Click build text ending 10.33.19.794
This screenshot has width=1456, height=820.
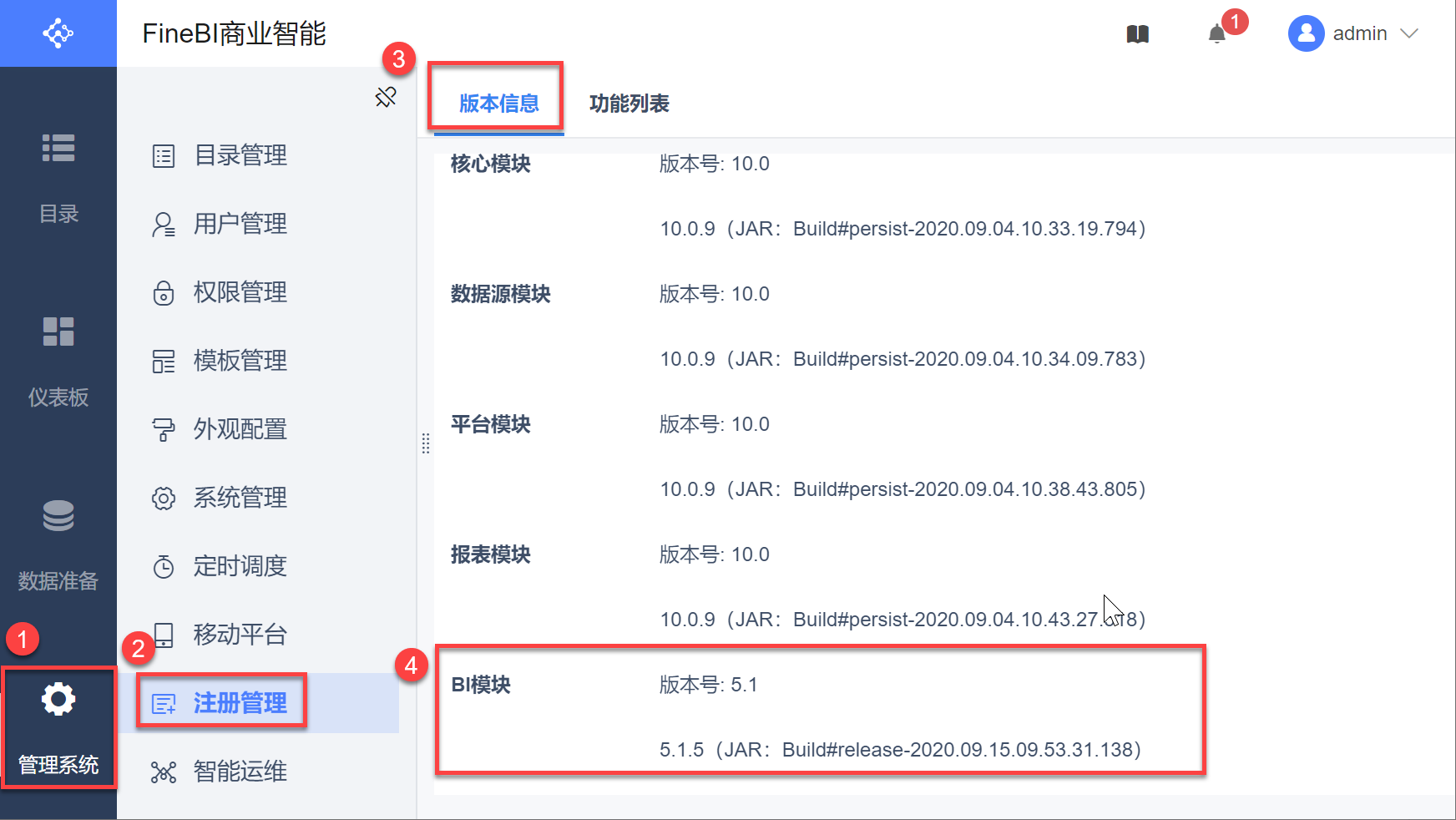[903, 229]
